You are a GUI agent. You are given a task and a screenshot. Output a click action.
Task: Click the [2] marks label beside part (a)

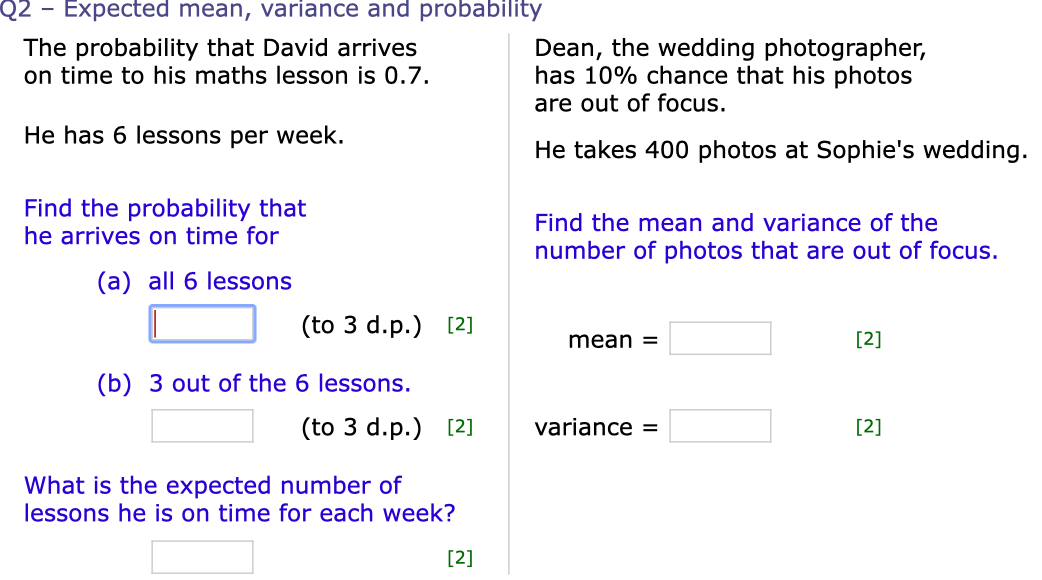(x=458, y=324)
